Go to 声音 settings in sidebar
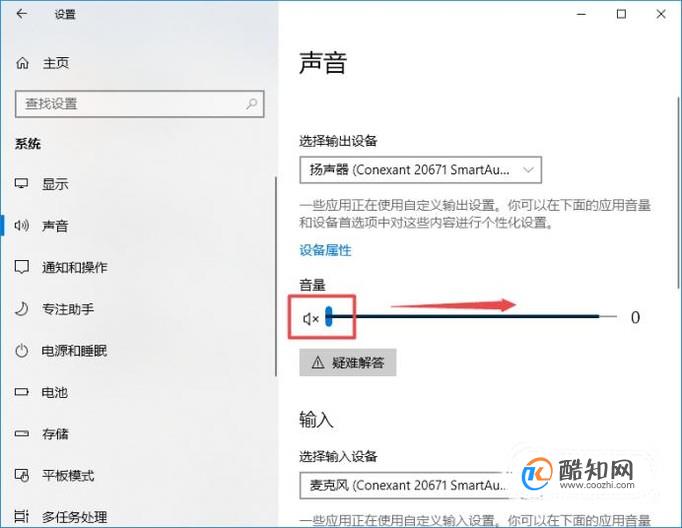The image size is (682, 528). [x=55, y=226]
